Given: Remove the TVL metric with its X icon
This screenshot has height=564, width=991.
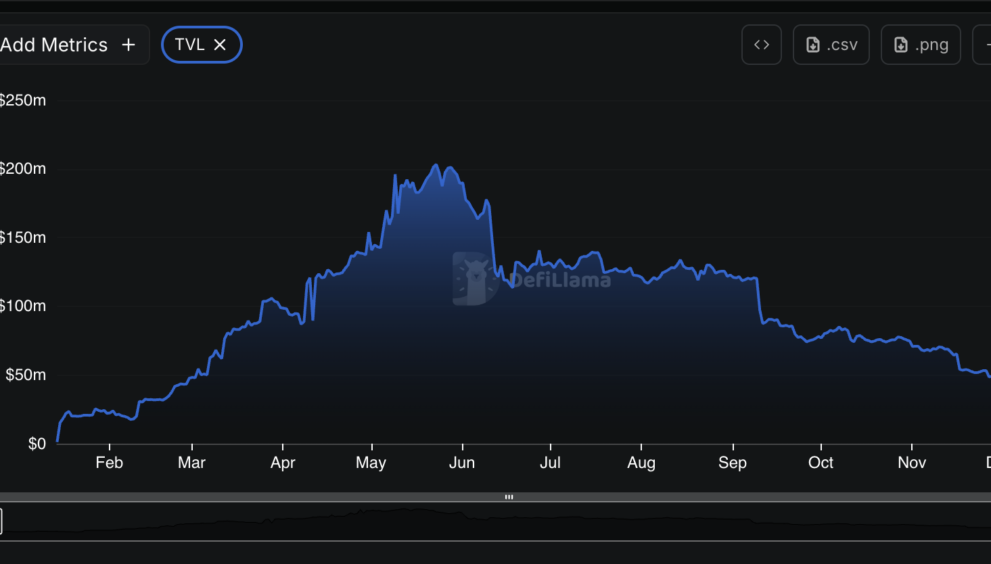Looking at the screenshot, I should pos(220,45).
